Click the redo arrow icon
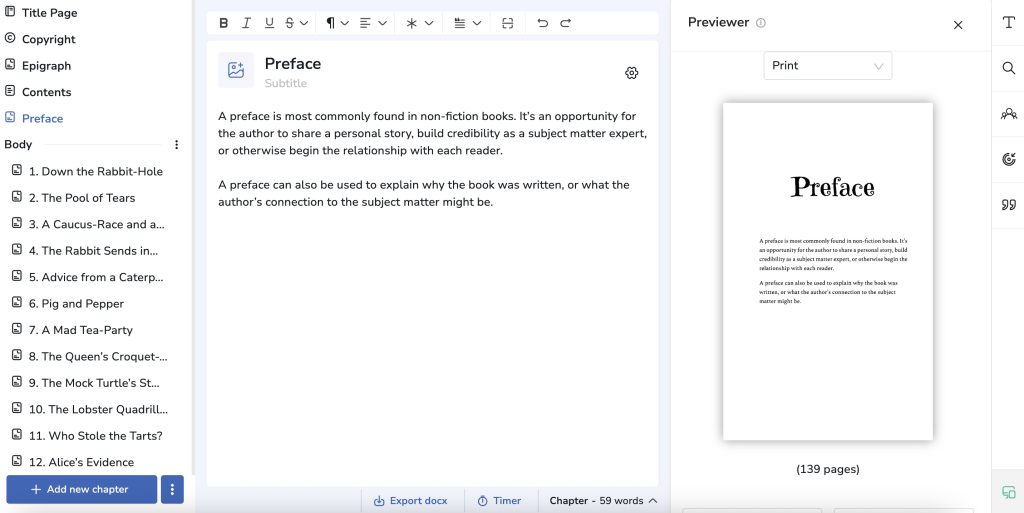 [x=566, y=23]
